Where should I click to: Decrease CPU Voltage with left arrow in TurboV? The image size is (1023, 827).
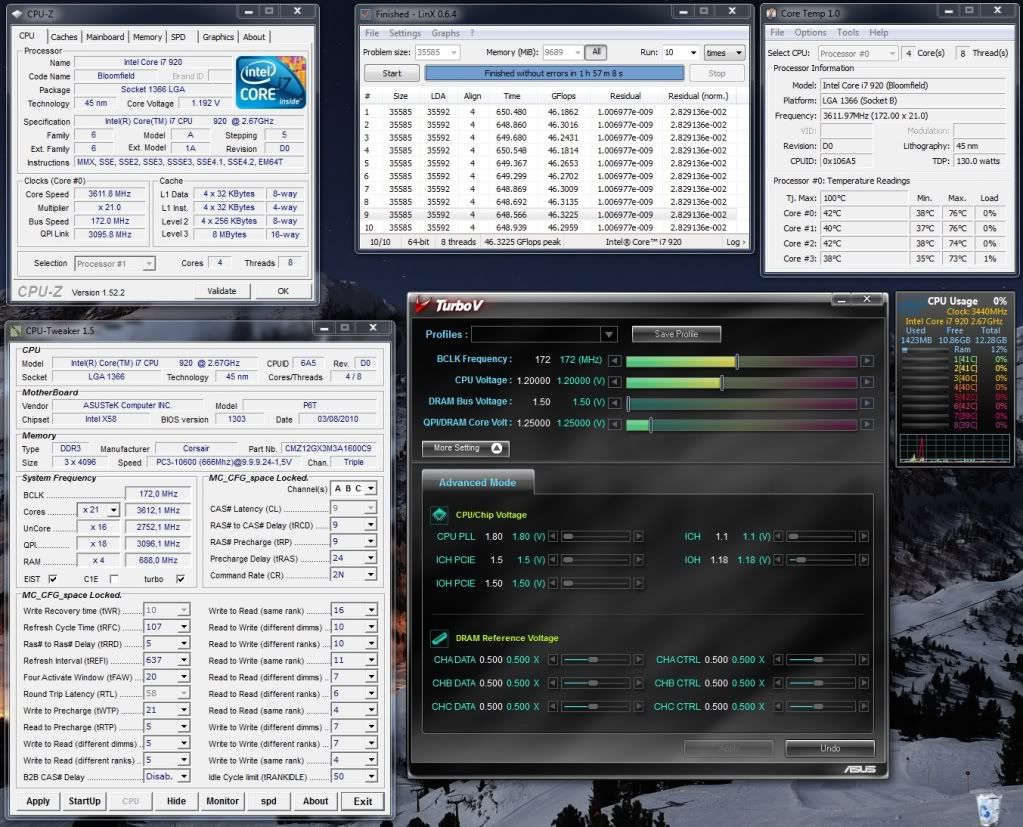(x=614, y=382)
